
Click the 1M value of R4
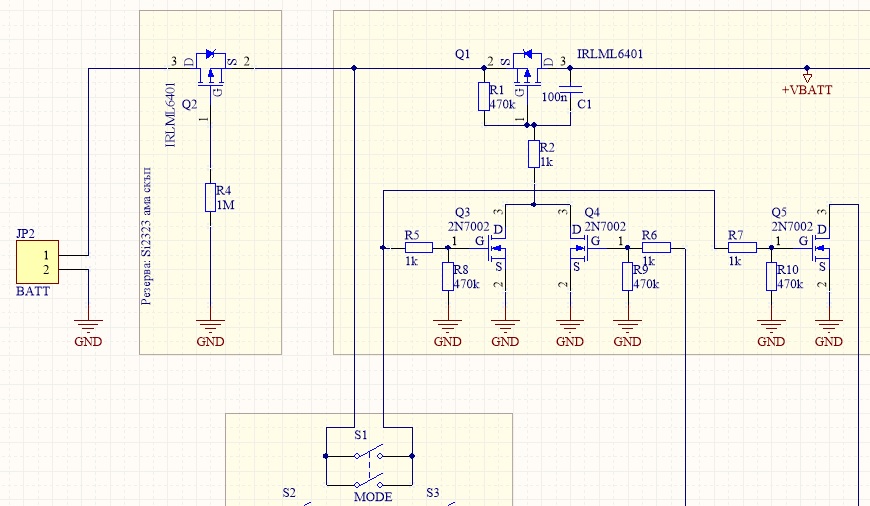pyautogui.click(x=225, y=205)
